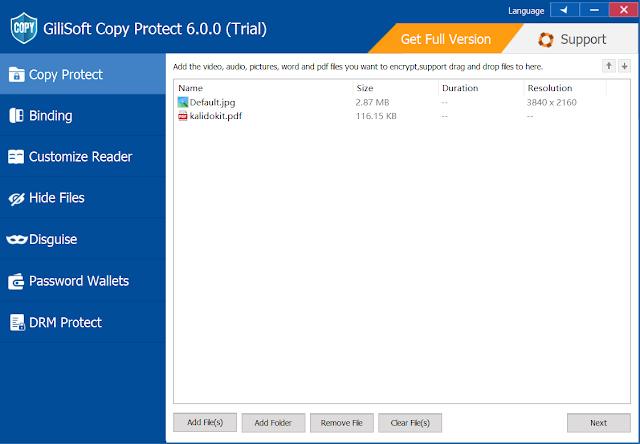Open Password Wallets section

[83, 281]
